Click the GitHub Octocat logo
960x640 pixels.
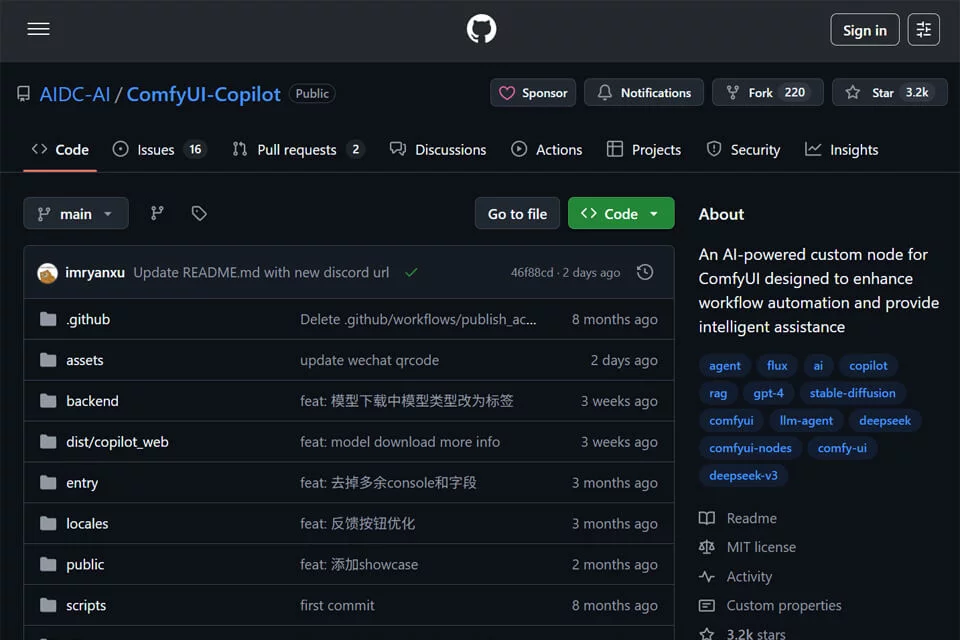[x=481, y=29]
